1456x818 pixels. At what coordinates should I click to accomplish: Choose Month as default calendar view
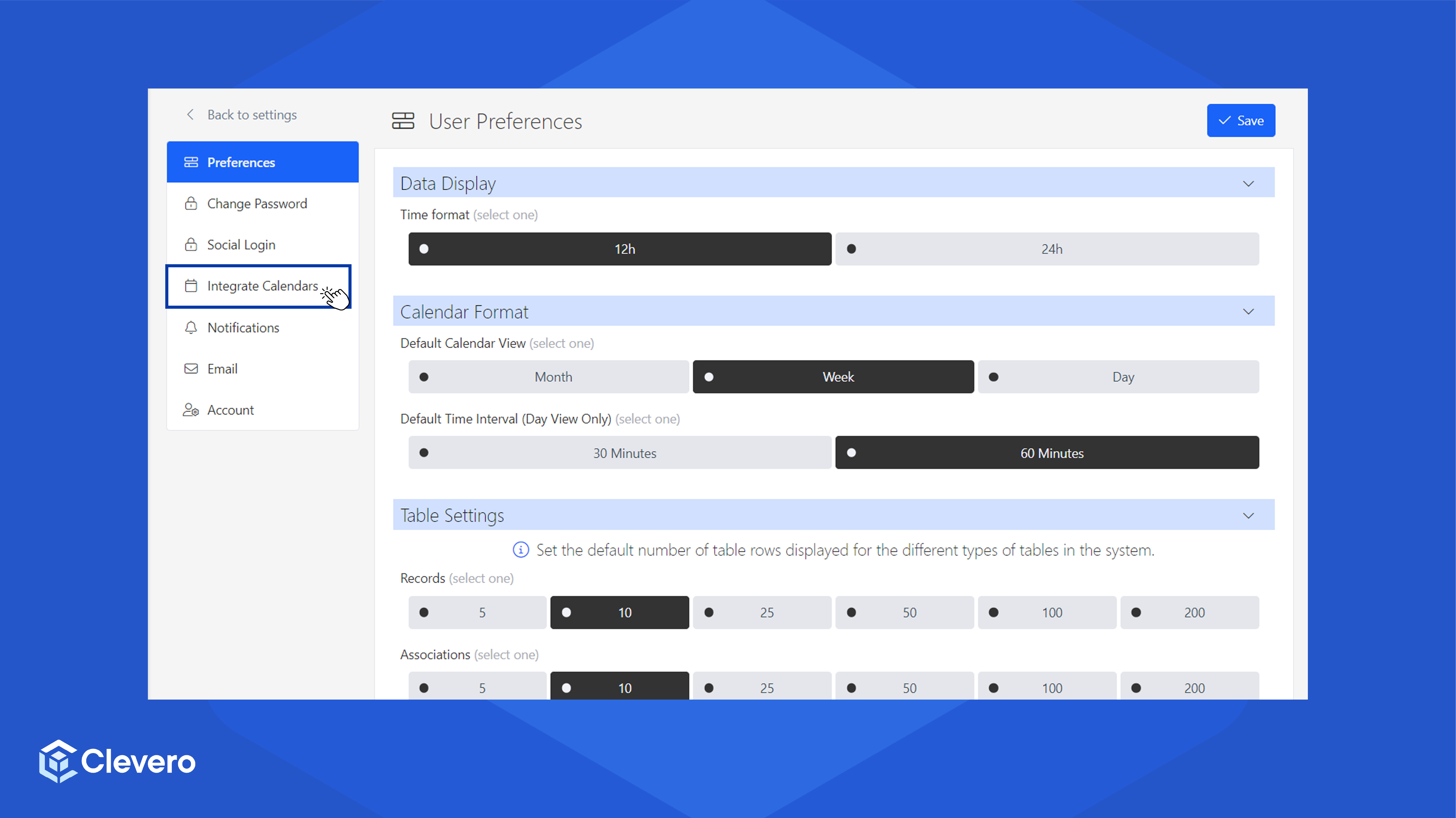click(x=548, y=377)
